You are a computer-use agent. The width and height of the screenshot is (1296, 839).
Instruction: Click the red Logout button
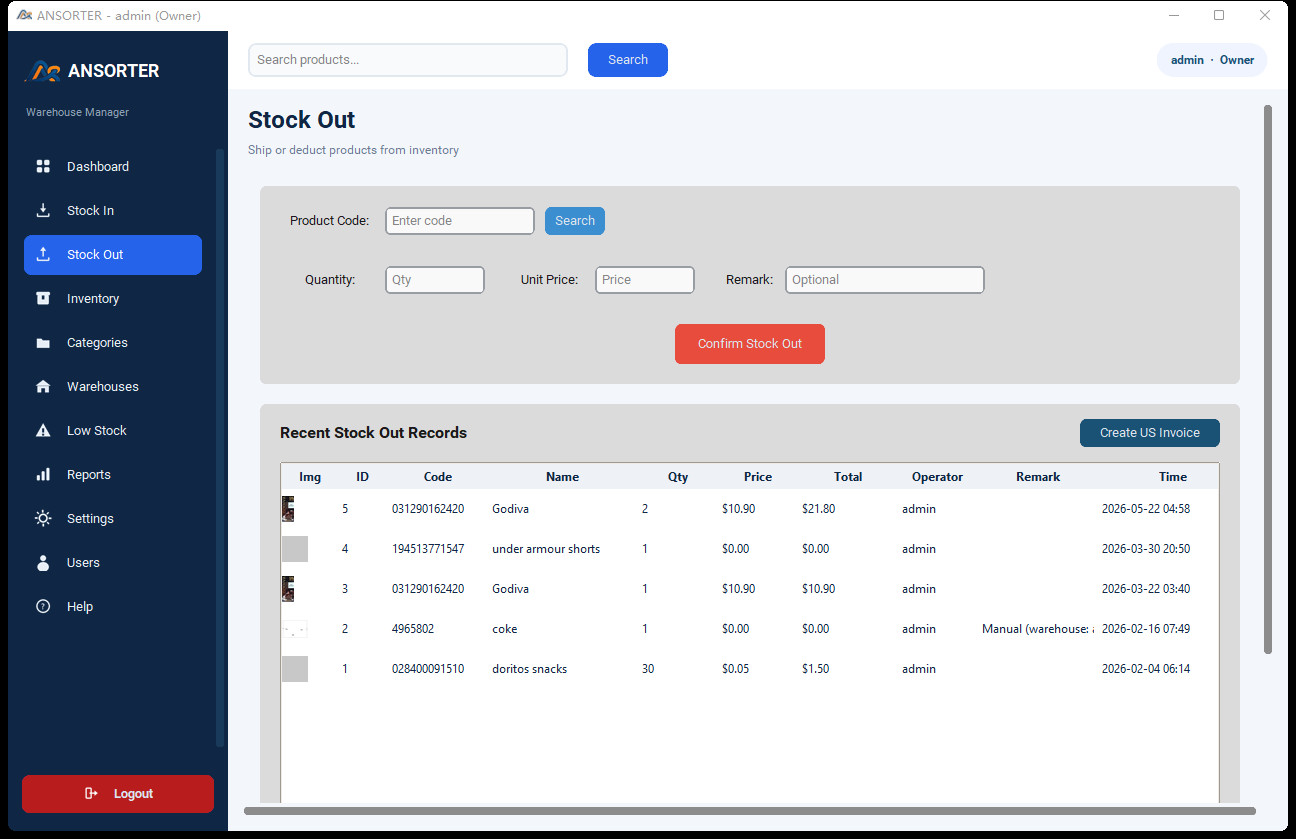118,794
